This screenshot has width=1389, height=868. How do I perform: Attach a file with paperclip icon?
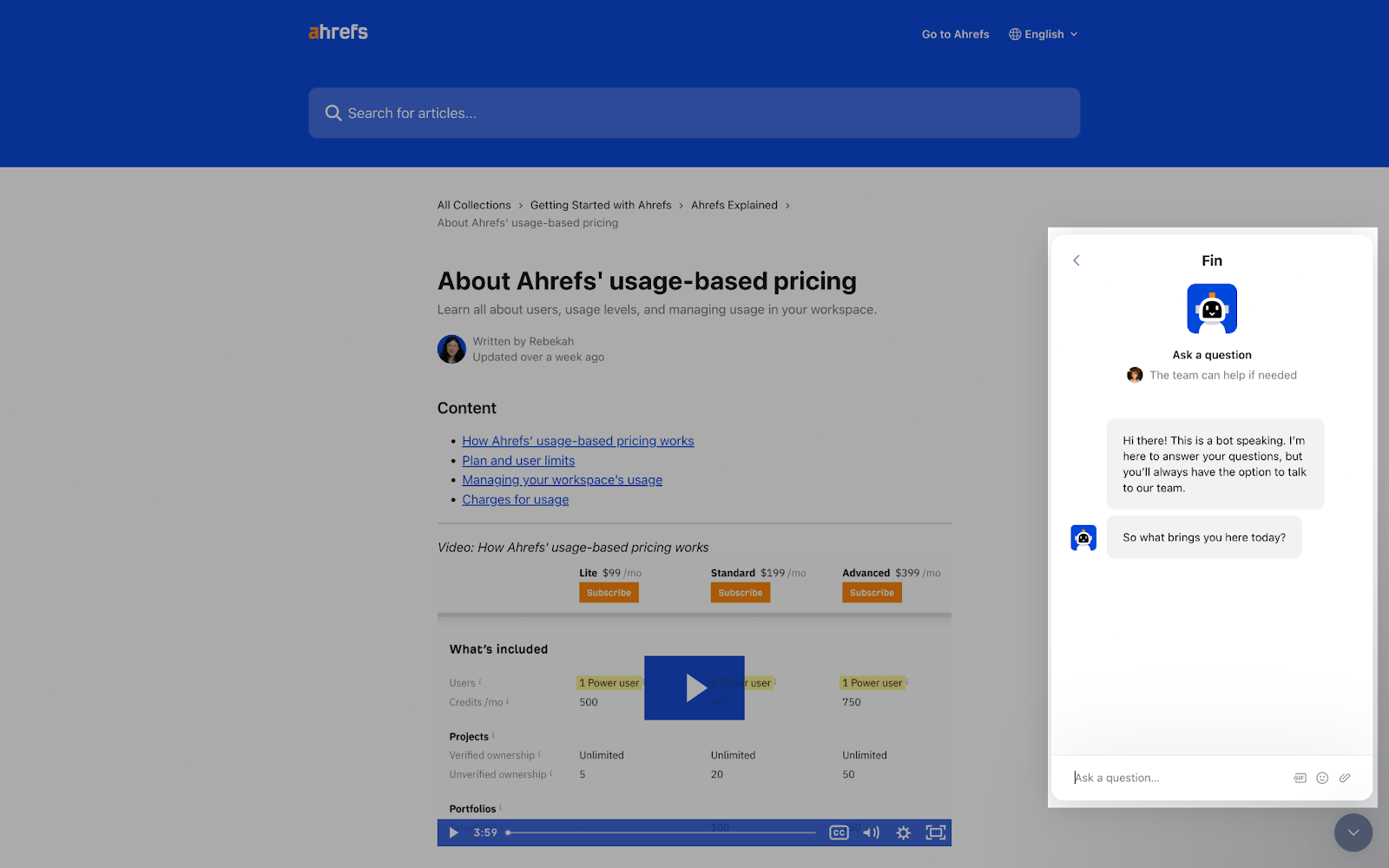click(x=1345, y=778)
